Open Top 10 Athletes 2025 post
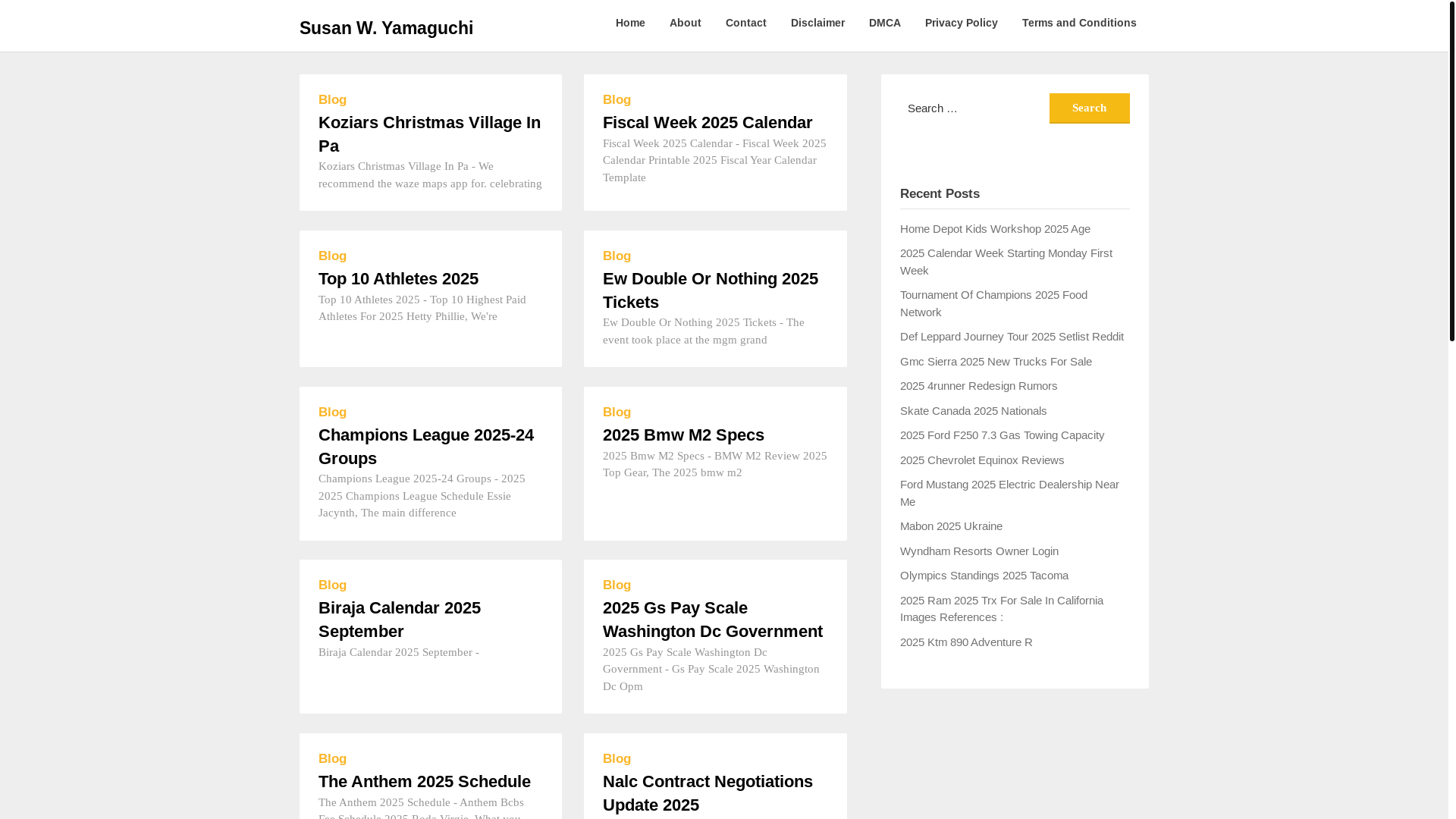 398,278
